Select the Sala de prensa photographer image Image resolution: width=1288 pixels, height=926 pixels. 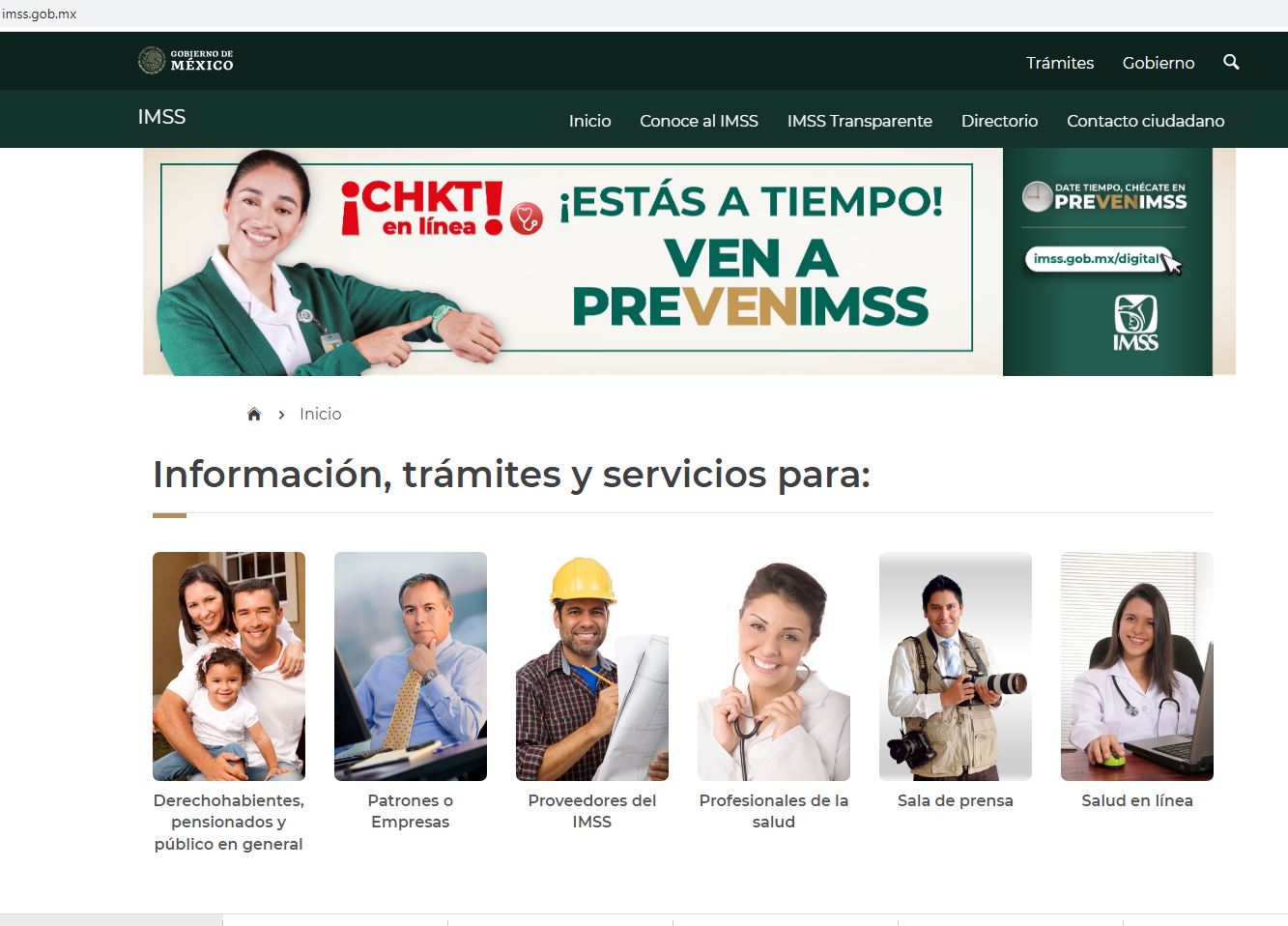pos(956,666)
